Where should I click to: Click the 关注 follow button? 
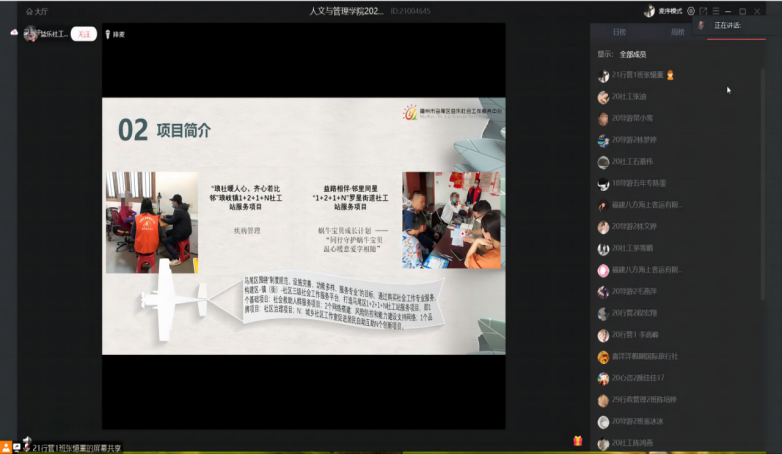point(83,34)
